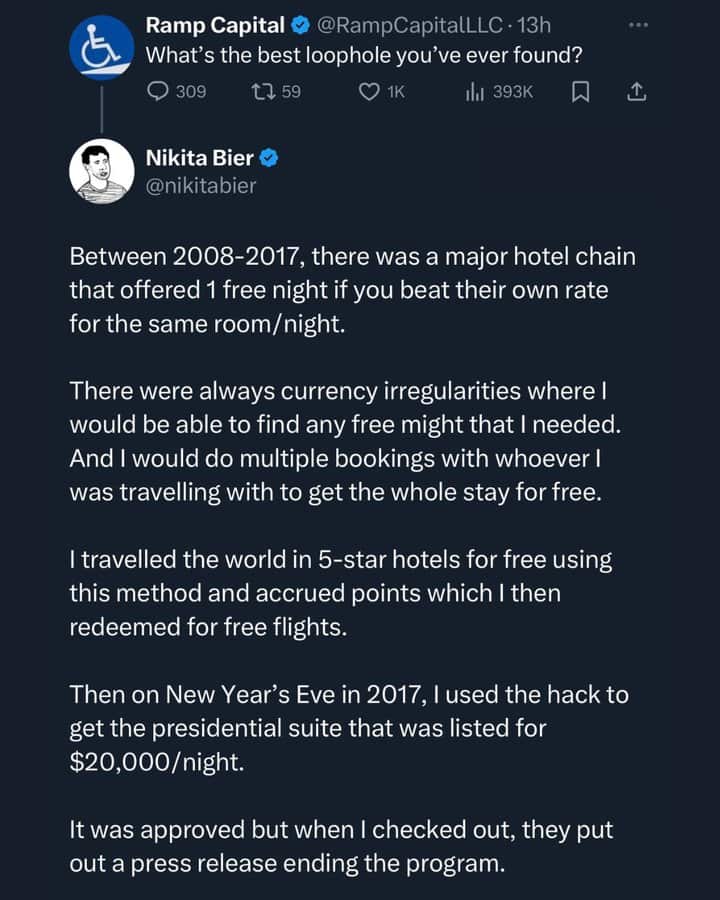Image resolution: width=720 pixels, height=900 pixels.
Task: Open Ramp Capital wheelchair profile avatar
Action: [x=102, y=48]
